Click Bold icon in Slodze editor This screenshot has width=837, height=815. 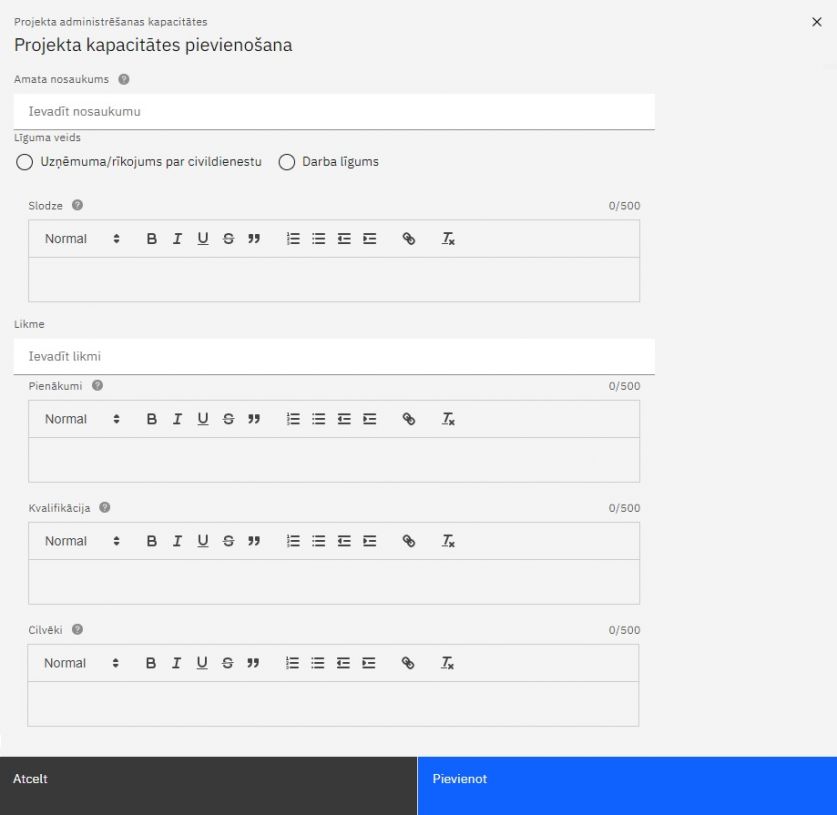153,239
